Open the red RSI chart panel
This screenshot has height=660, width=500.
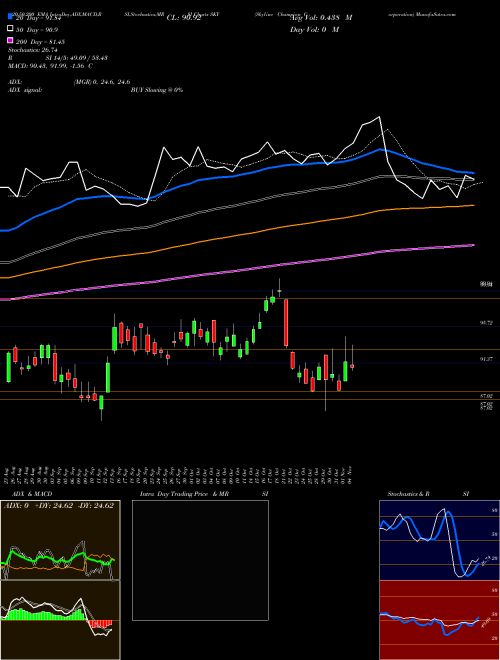click(439, 620)
